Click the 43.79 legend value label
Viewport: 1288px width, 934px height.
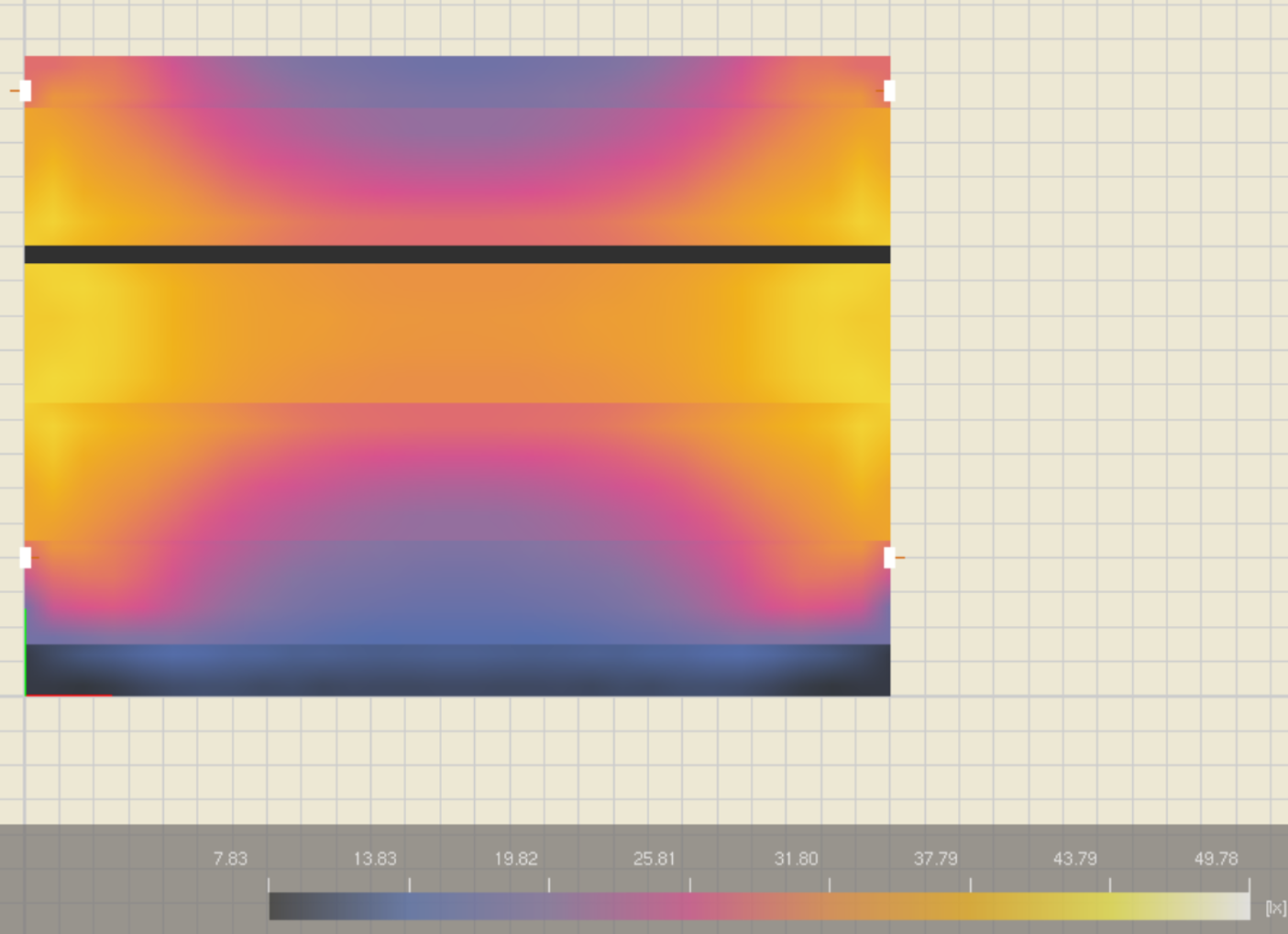(1074, 859)
